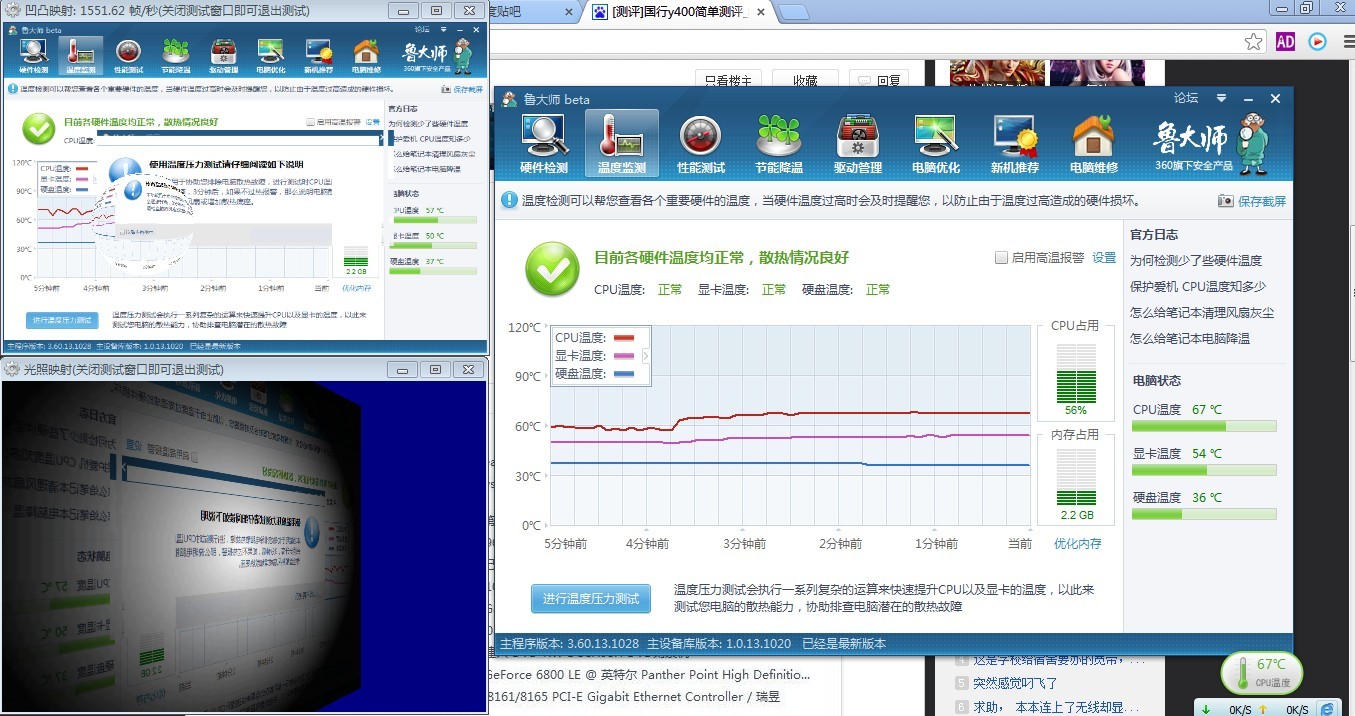Click the 目前各硬件温度均正常 status headline
This screenshot has width=1355, height=716.
[721, 258]
